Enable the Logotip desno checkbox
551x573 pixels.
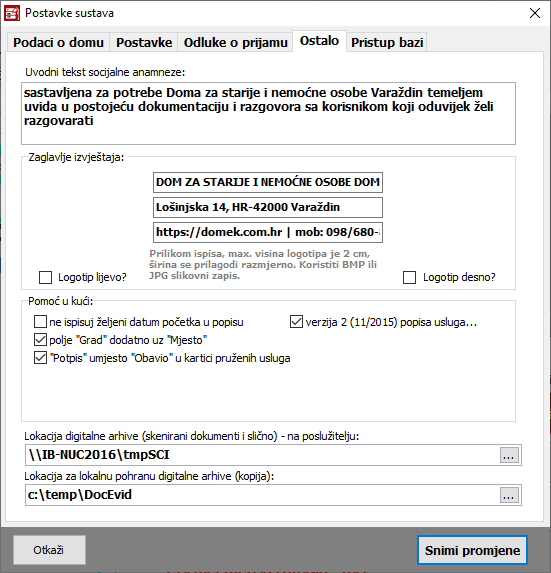tap(409, 277)
